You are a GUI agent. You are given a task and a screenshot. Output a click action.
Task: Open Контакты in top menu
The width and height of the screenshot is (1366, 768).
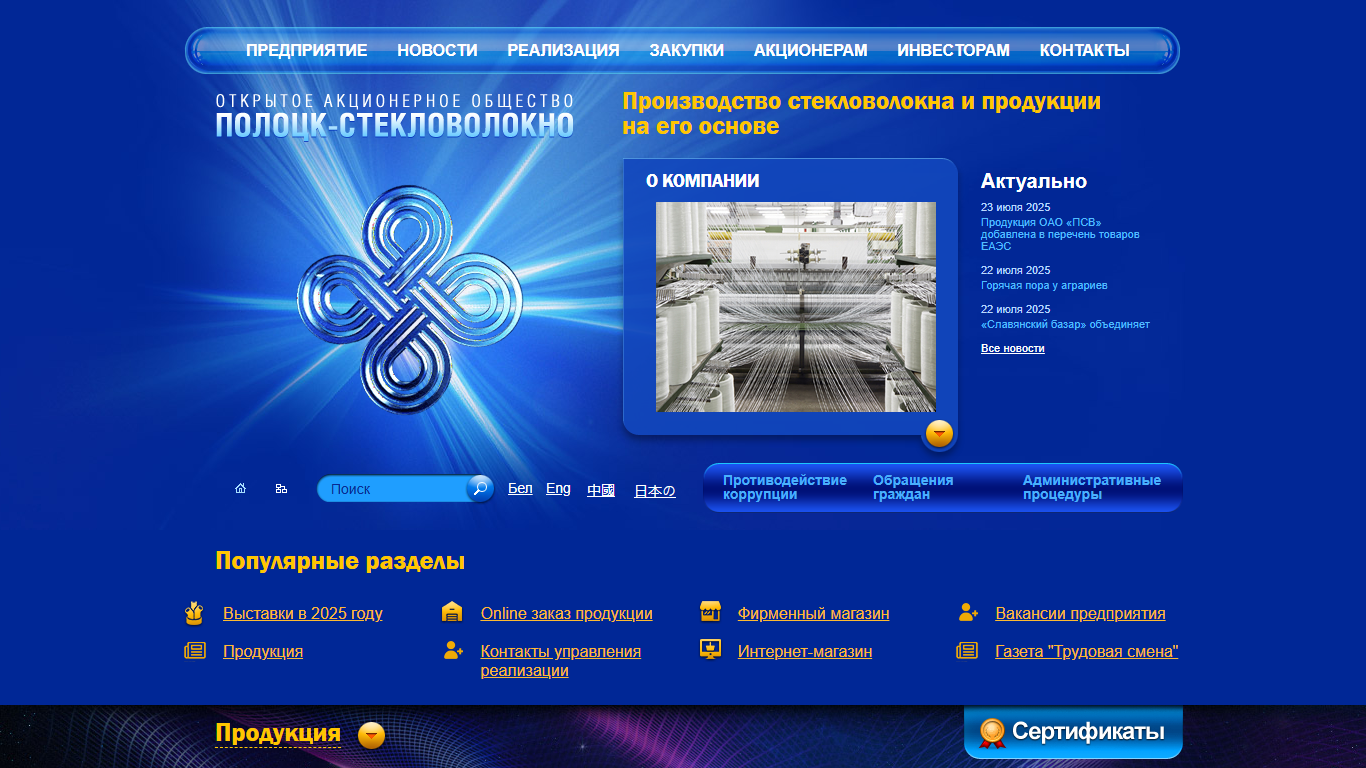(x=1084, y=50)
